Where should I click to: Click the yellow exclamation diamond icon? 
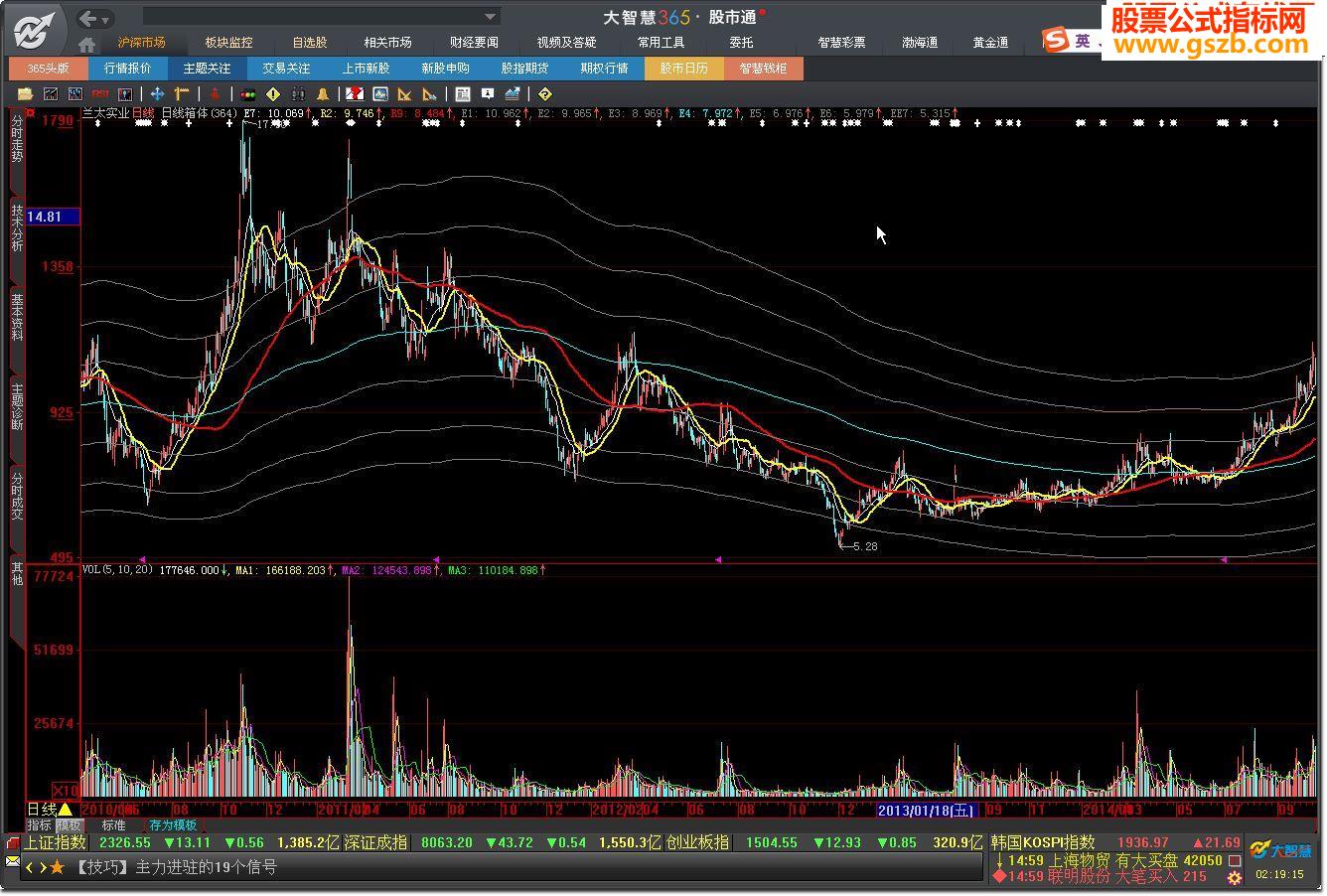click(273, 94)
